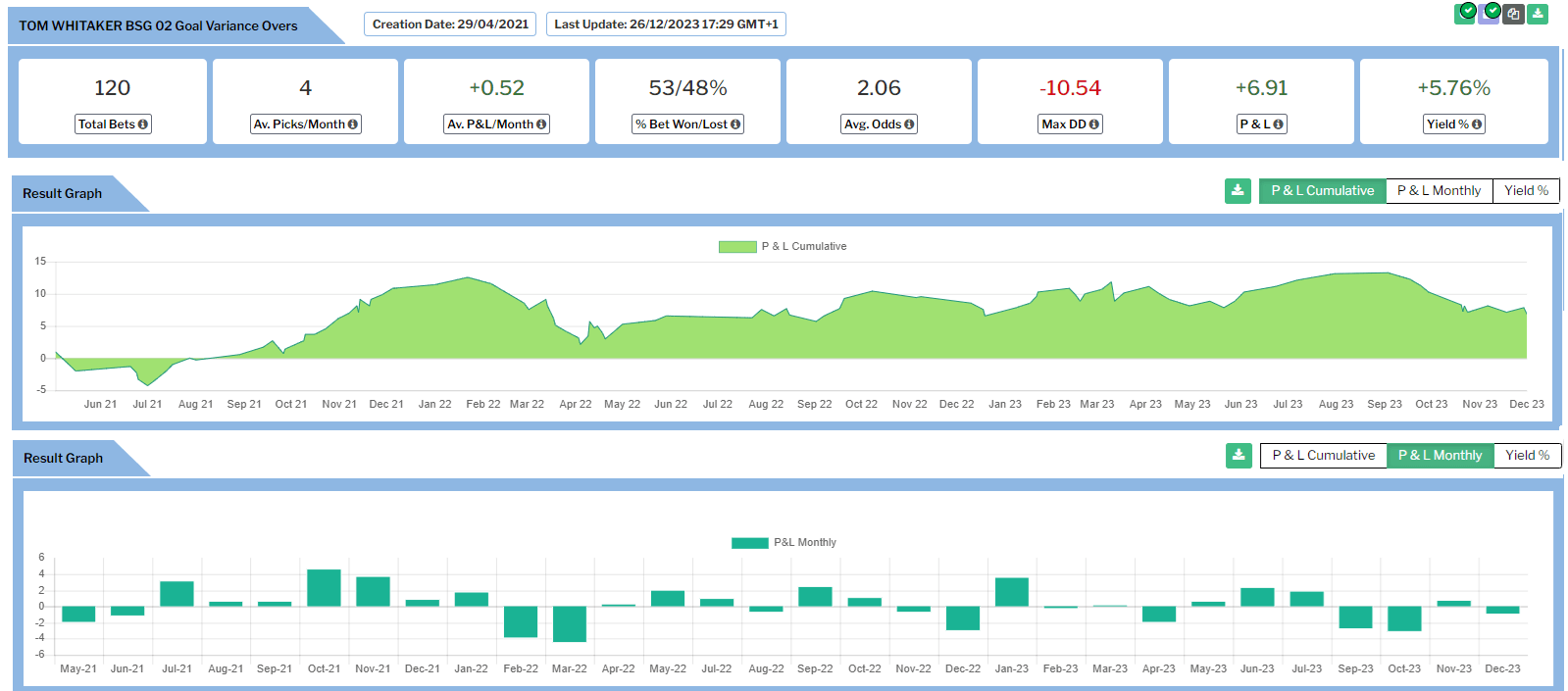1568x691 pixels.
Task: Click the purple check-badge icon in the header
Action: click(x=1490, y=13)
